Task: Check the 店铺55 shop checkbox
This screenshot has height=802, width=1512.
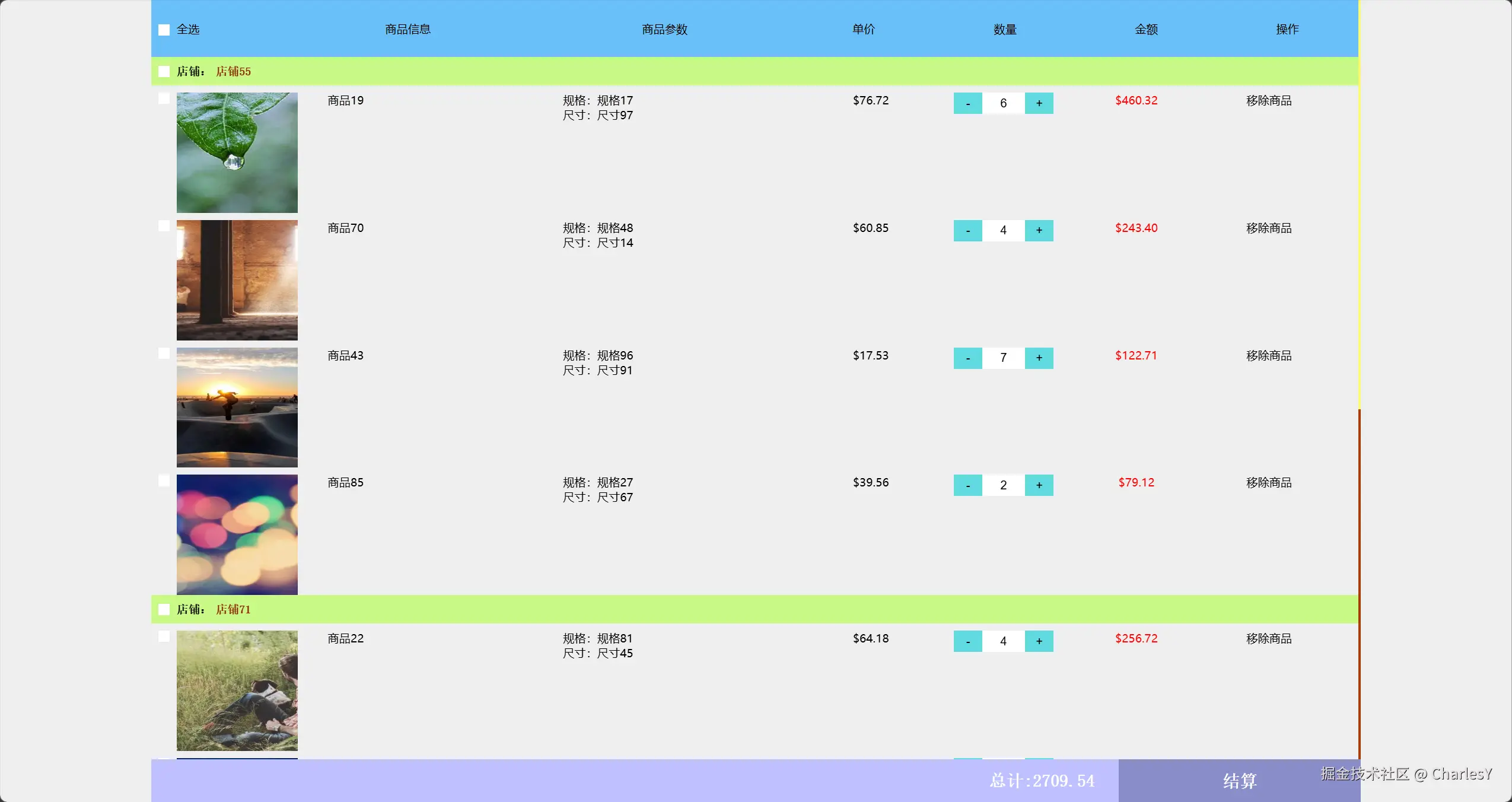Action: click(x=164, y=72)
